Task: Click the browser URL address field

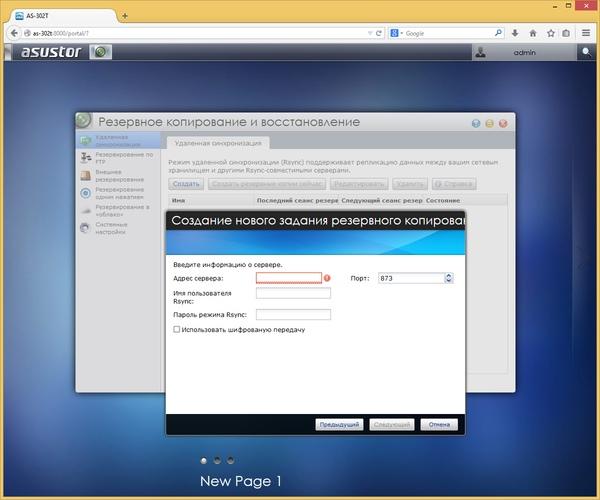Action: pyautogui.click(x=198, y=33)
